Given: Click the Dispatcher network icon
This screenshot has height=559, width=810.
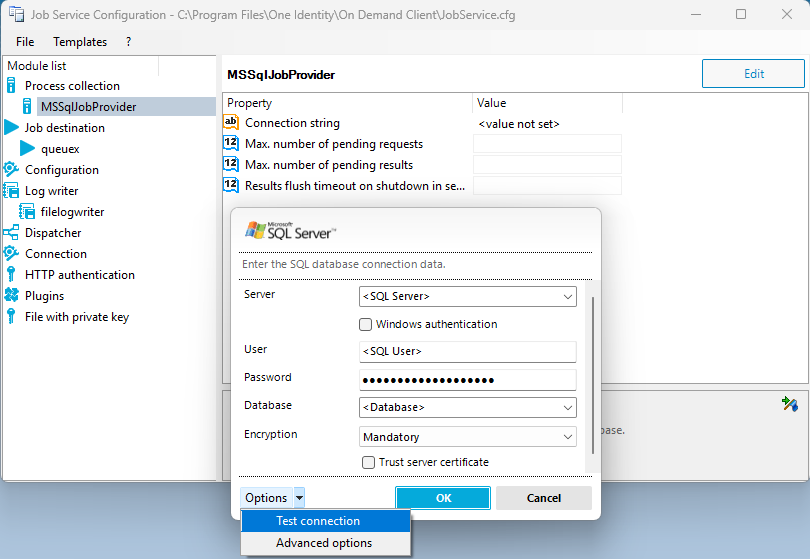Looking at the screenshot, I should click(11, 232).
